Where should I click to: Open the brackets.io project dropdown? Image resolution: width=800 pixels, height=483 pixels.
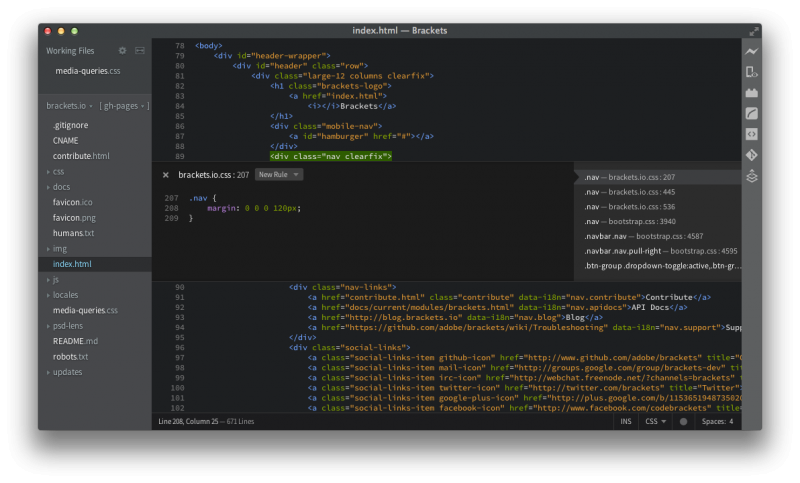coord(69,106)
